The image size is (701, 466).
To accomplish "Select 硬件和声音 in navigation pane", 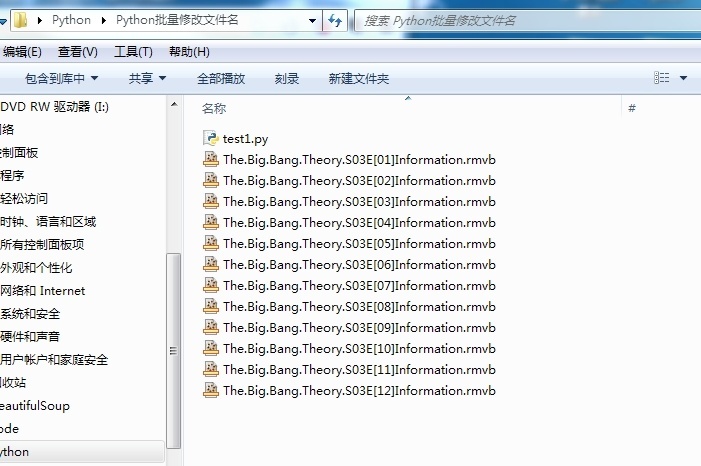I will coord(30,337).
